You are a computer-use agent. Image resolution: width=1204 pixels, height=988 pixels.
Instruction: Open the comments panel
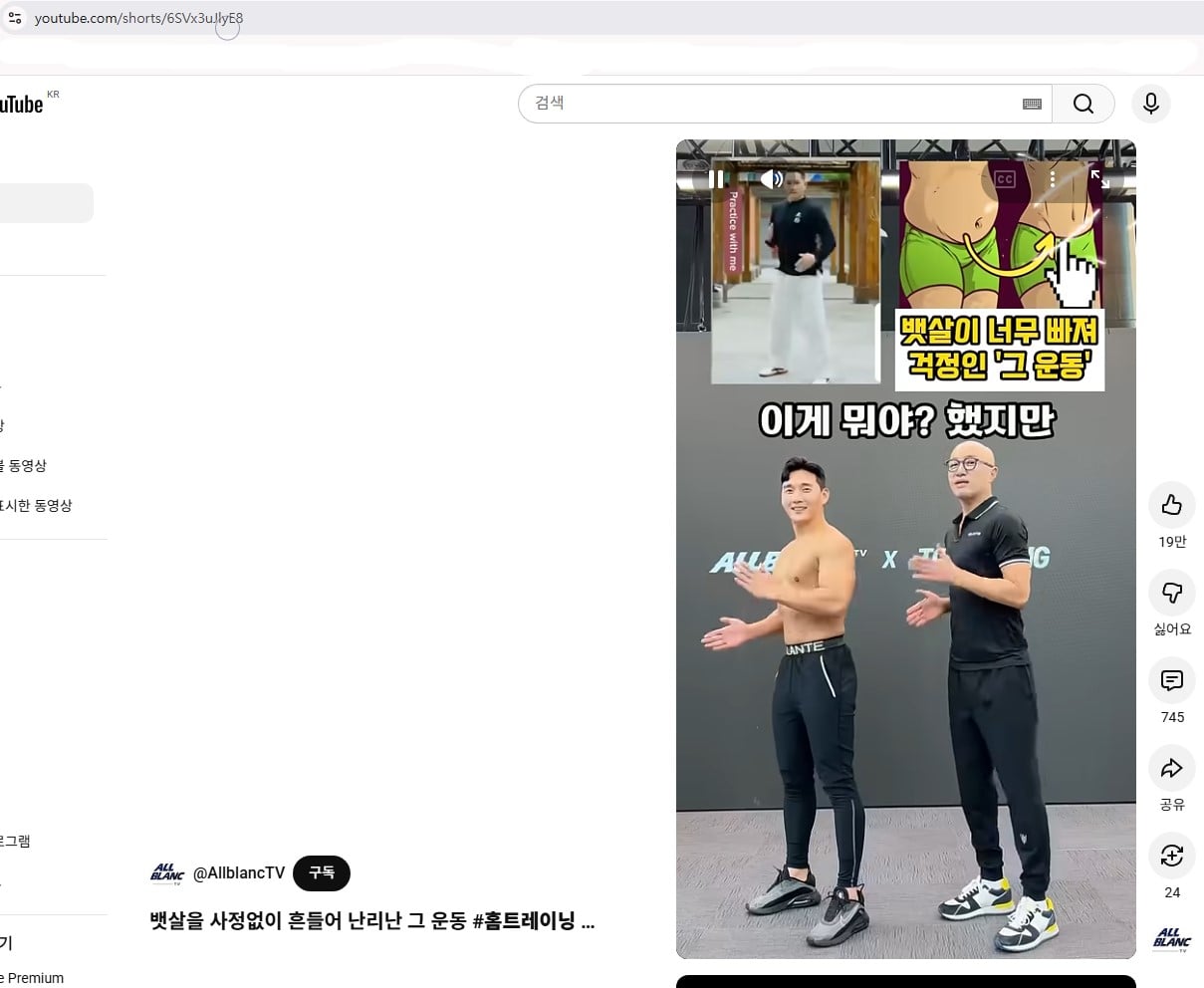(x=1172, y=680)
